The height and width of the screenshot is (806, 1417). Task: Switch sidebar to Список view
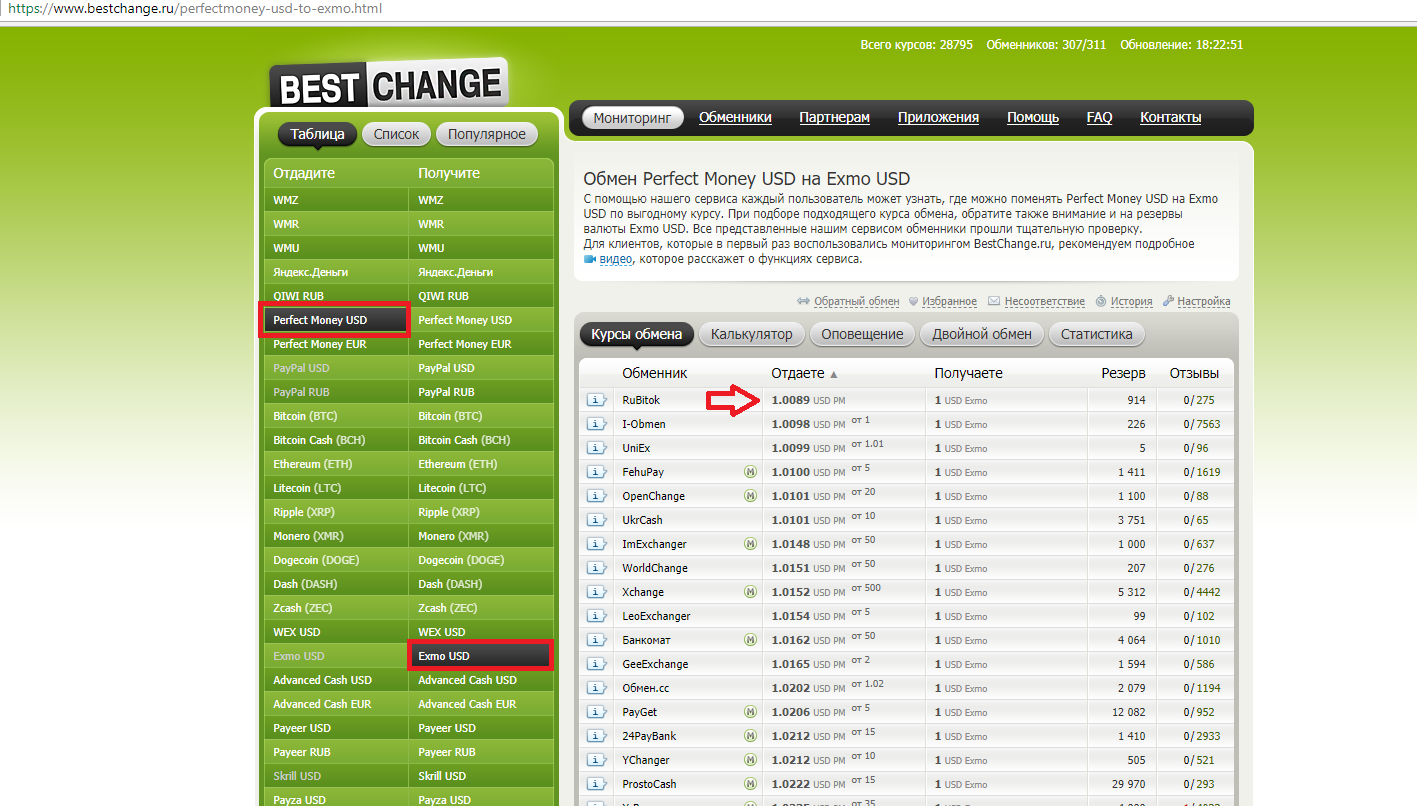[x=397, y=134]
